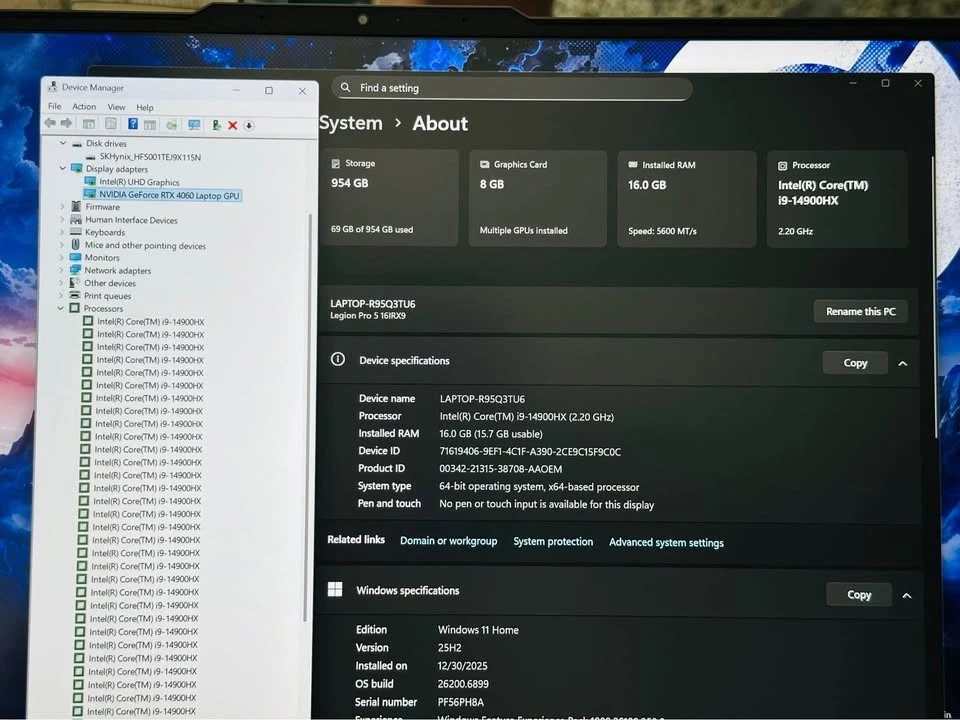Viewport: 960px width, 720px height.
Task: Toggle the show/hide action pane icon
Action: point(150,124)
